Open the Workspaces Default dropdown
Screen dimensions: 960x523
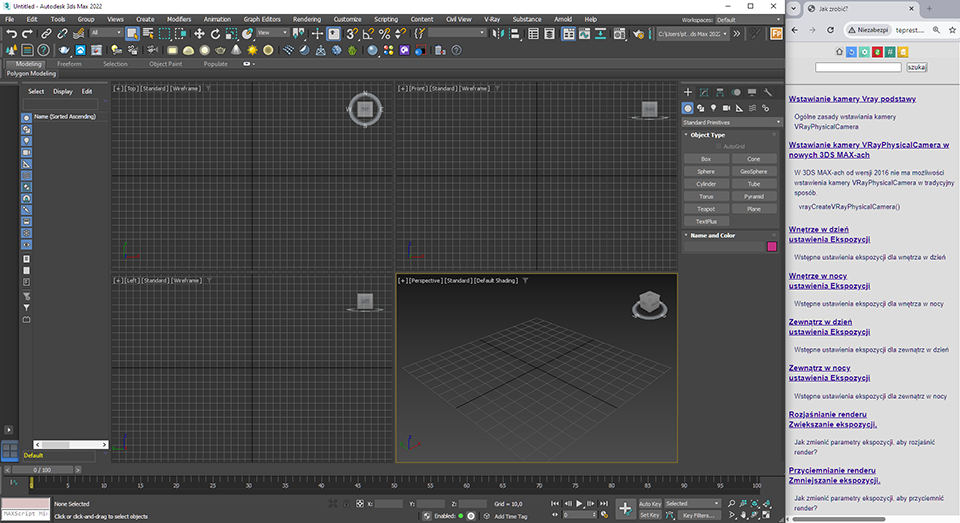(x=749, y=20)
